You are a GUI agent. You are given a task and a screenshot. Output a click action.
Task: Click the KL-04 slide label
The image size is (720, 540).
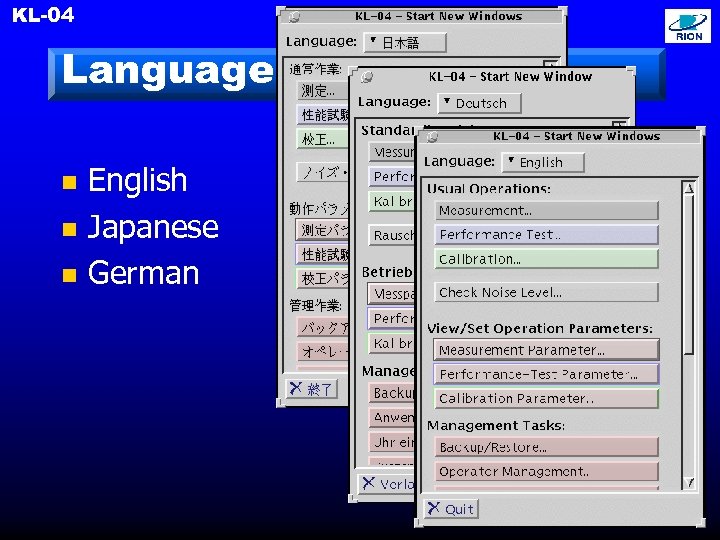pos(43,15)
